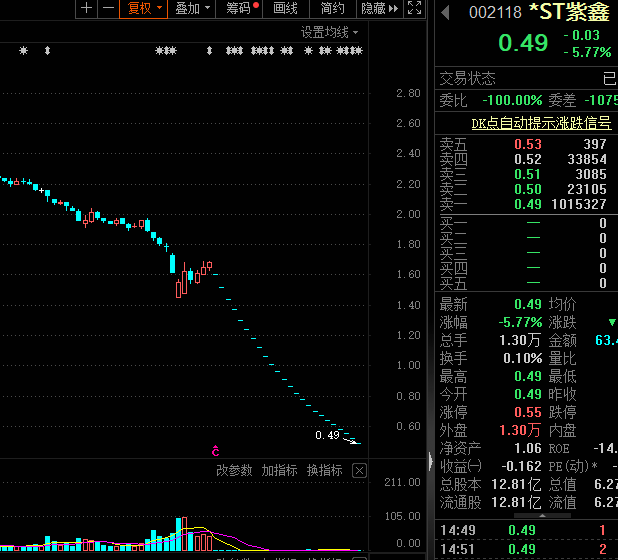Image resolution: width=618 pixels, height=560 pixels.
Task: Zoom in chart with plus button
Action: pyautogui.click(x=86, y=8)
